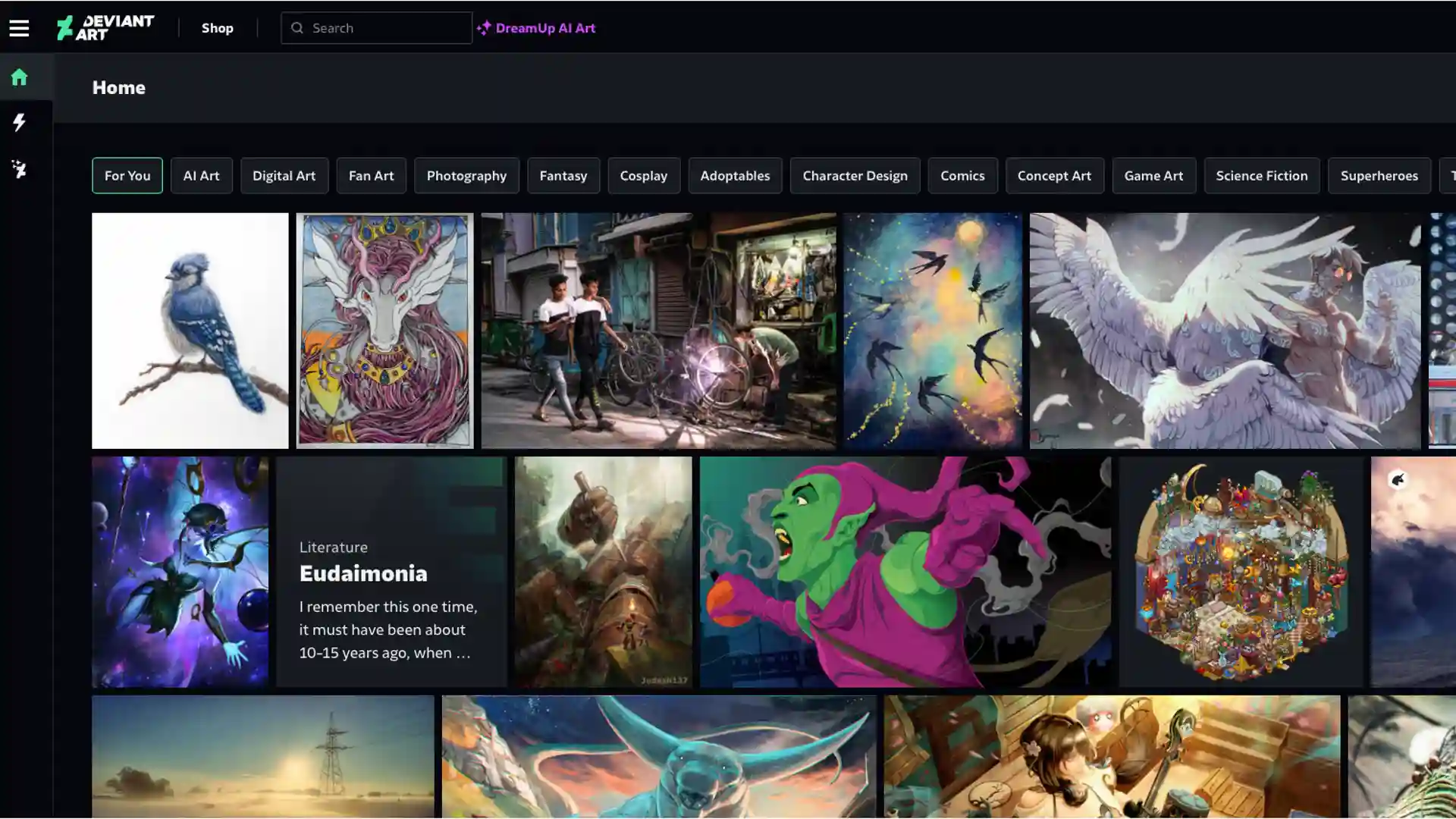
Task: View the Green Goblin artwork
Action: [x=905, y=573]
